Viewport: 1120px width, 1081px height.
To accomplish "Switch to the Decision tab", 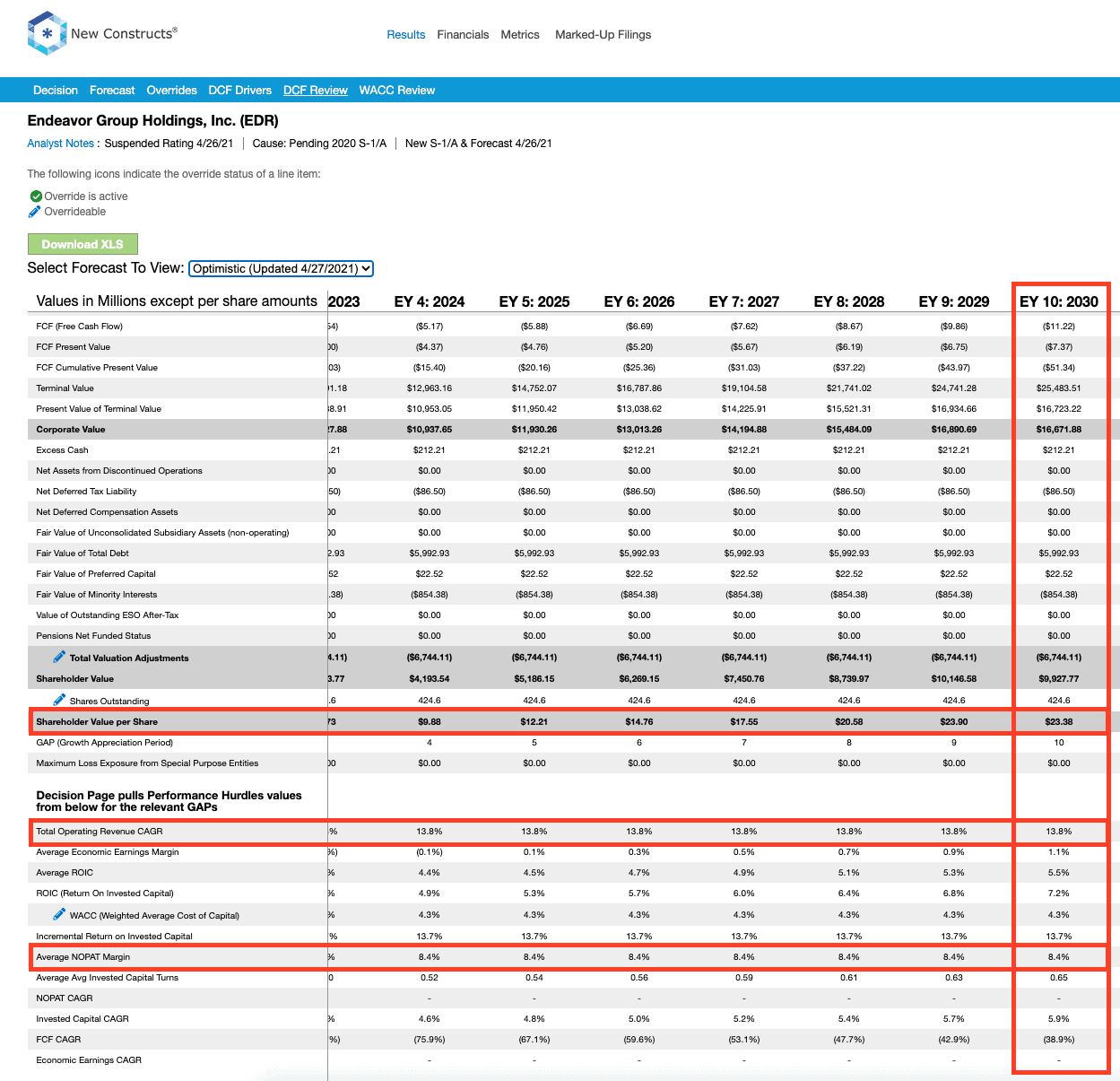I will coord(56,91).
